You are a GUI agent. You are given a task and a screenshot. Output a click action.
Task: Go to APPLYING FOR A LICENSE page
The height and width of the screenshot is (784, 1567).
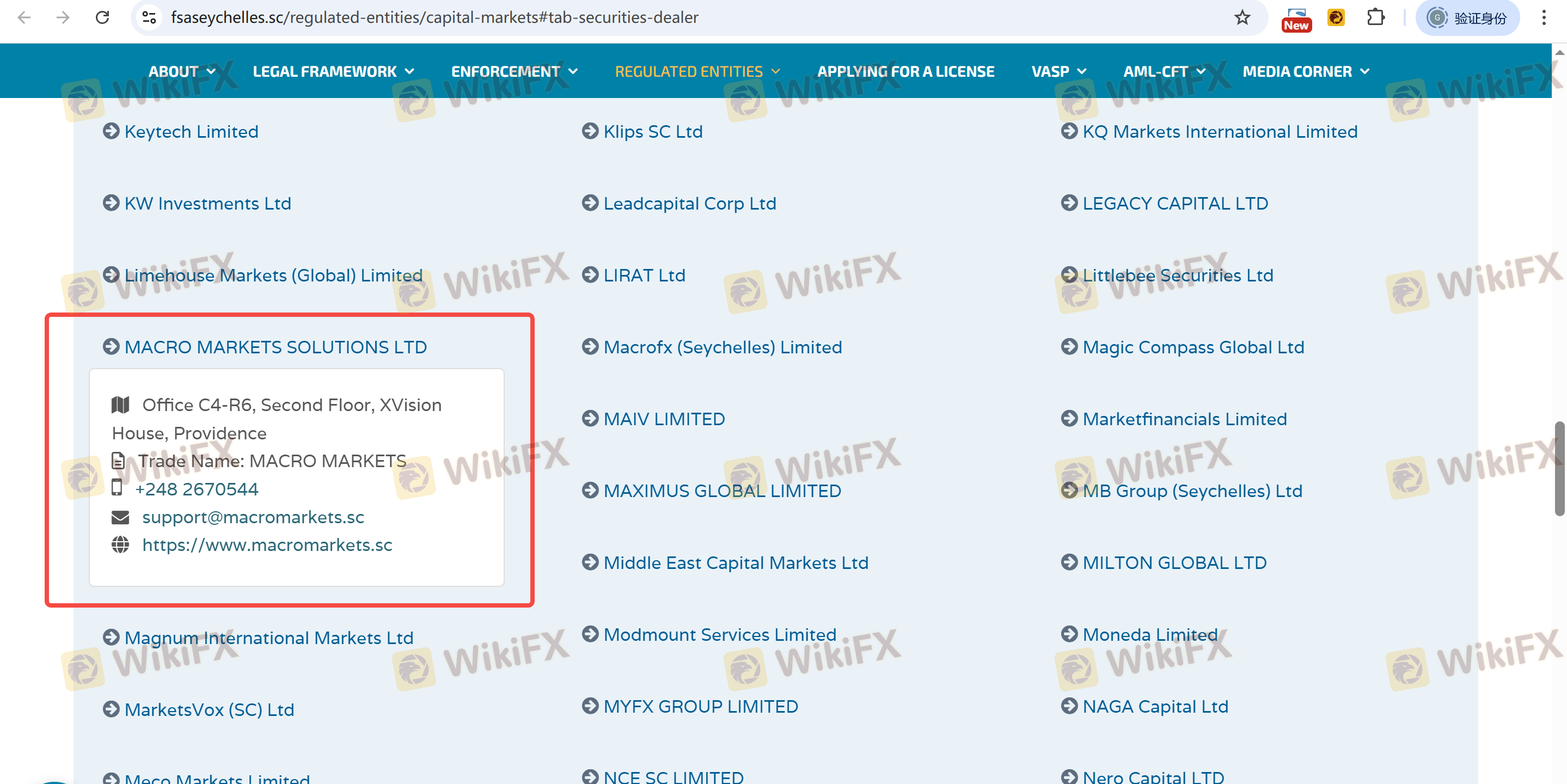(x=905, y=71)
